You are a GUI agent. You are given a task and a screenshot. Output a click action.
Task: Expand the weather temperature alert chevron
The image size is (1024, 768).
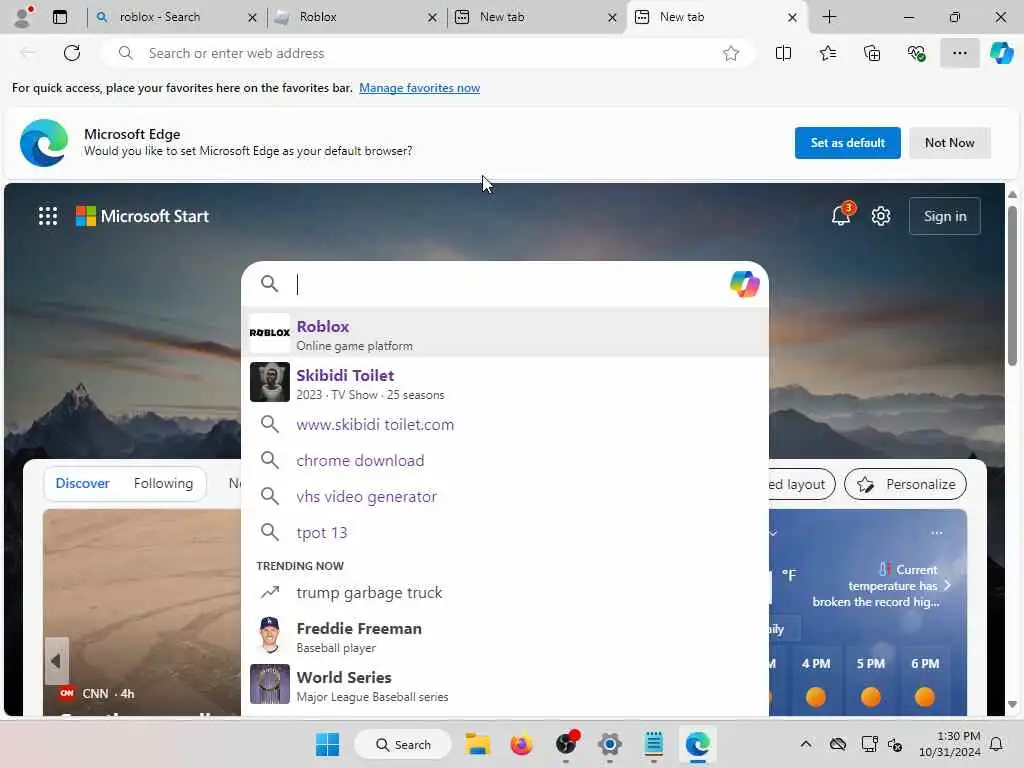click(947, 585)
